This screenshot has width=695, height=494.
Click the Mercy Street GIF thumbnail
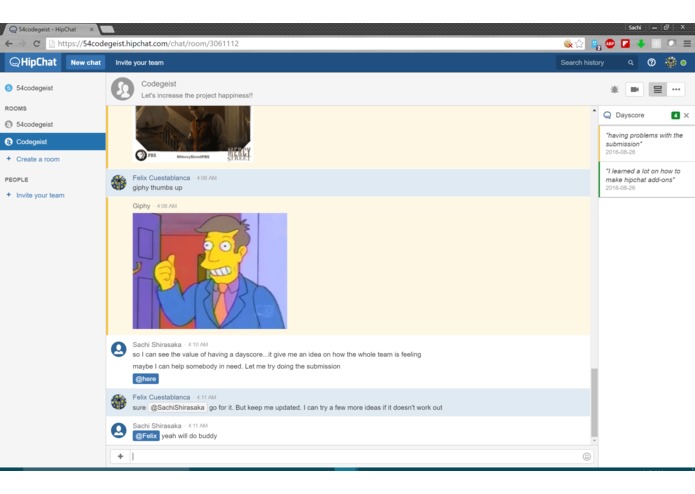192,133
